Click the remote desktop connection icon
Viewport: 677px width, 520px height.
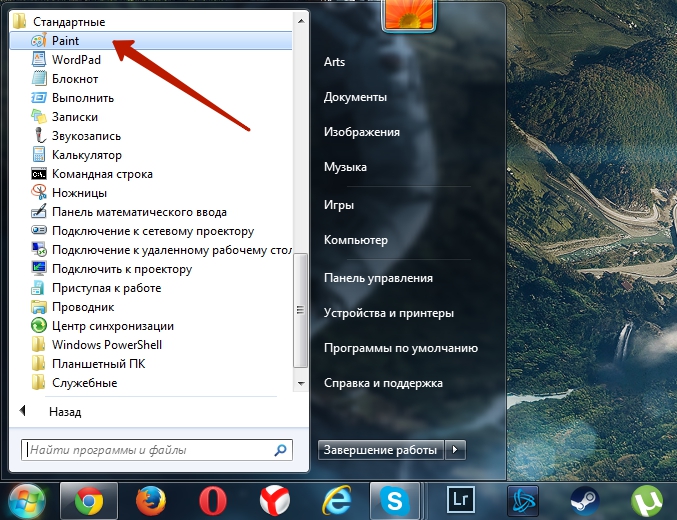pyautogui.click(x=39, y=250)
